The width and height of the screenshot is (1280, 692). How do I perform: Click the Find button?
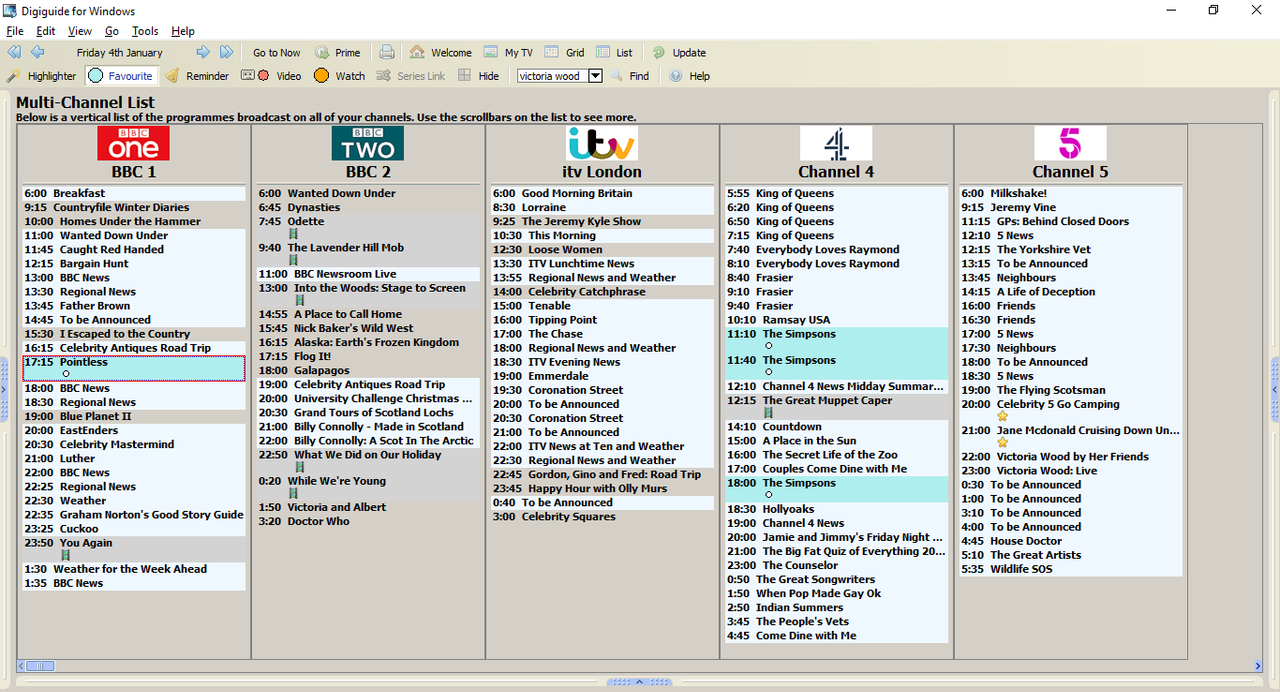click(629, 76)
